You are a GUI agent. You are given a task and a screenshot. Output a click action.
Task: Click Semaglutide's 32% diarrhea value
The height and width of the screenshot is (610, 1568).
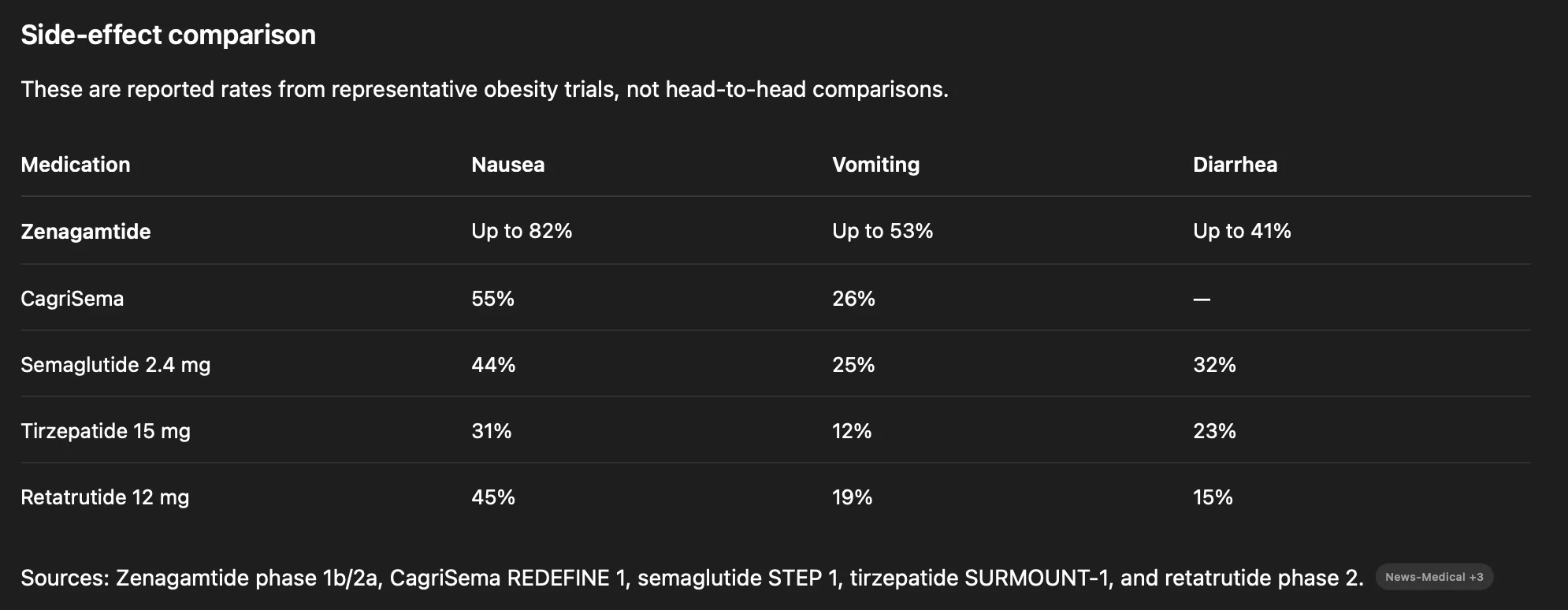pos(1214,365)
